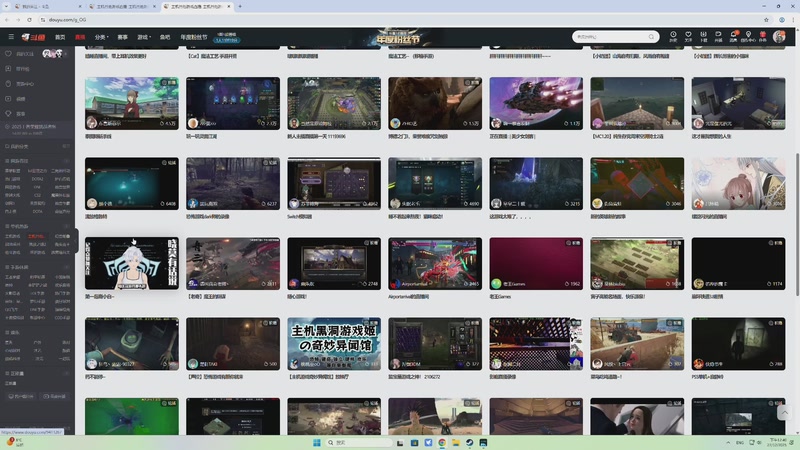
Task: Open the plain crimson 老王Games stream
Action: tap(536, 263)
